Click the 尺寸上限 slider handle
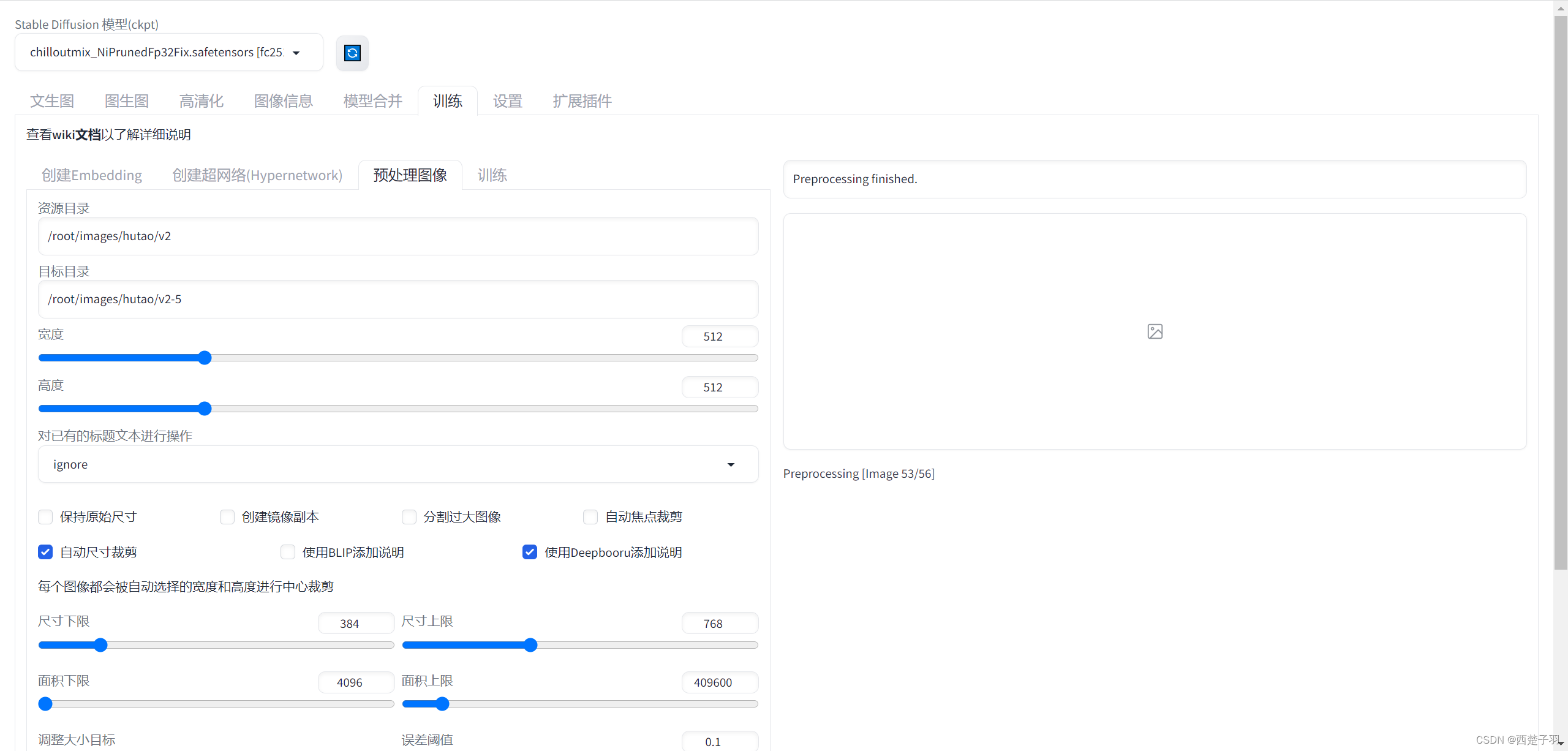 click(531, 645)
